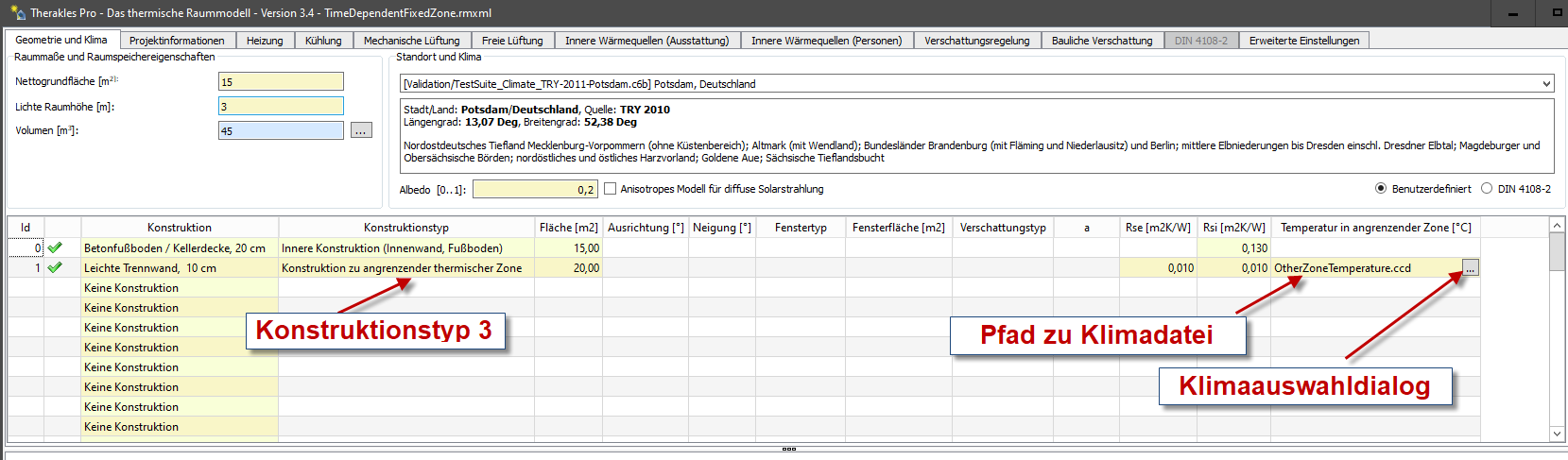Click the Konstruktionstyp column header
Screen dimensions: 1568x460
pos(406,227)
